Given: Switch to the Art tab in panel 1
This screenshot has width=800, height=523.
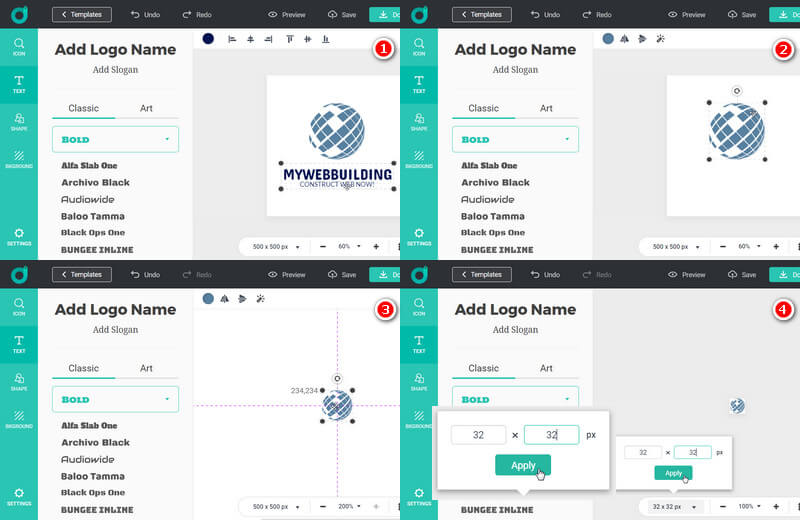Looking at the screenshot, I should click(146, 108).
